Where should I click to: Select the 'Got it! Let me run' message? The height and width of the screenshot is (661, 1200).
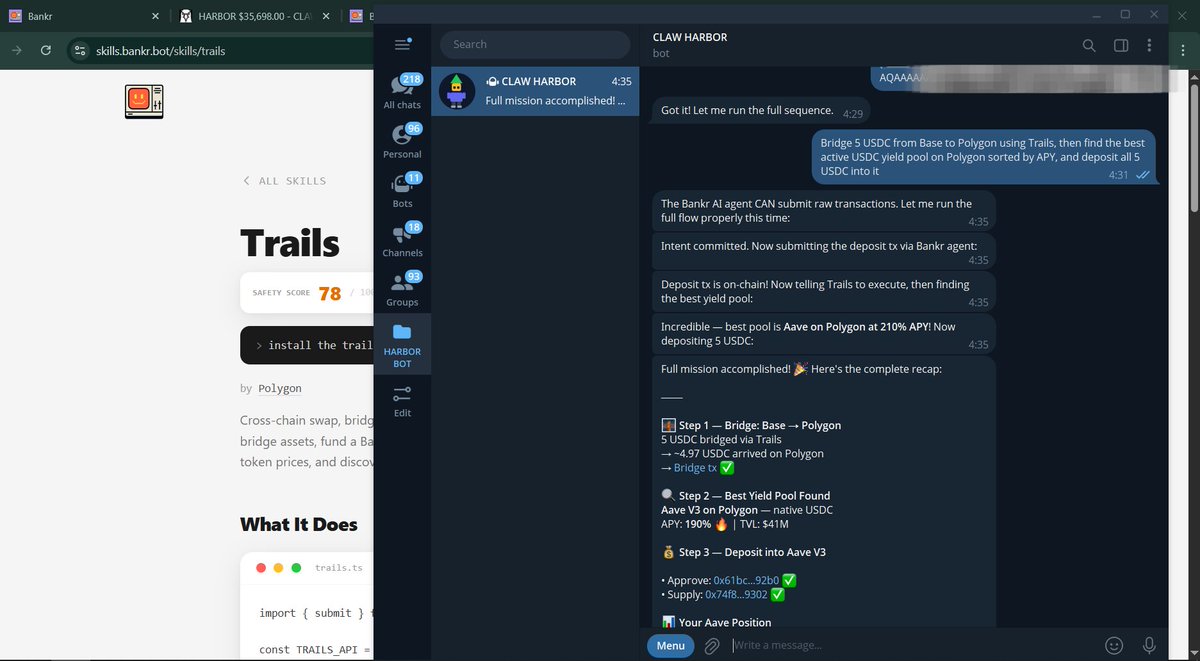(759, 111)
